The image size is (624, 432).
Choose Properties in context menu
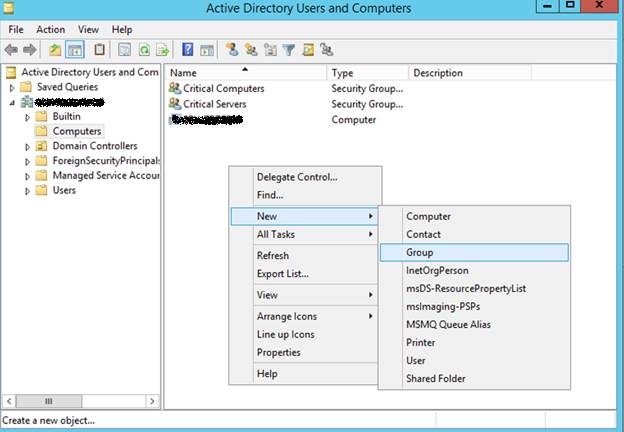pos(304,352)
